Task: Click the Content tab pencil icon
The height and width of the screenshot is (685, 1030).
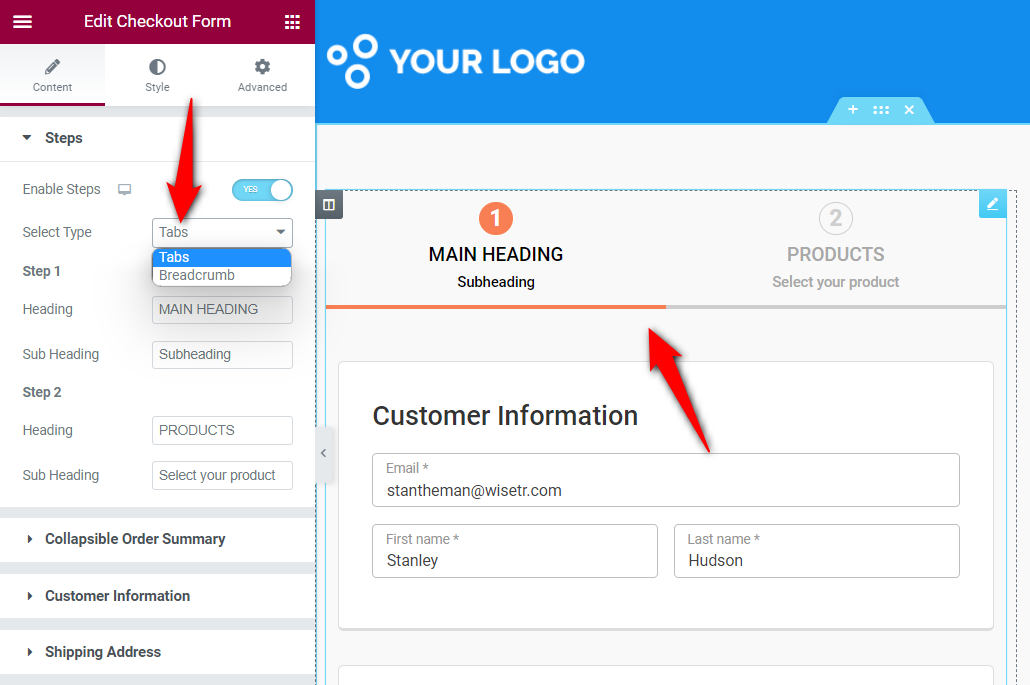Action: (x=53, y=66)
